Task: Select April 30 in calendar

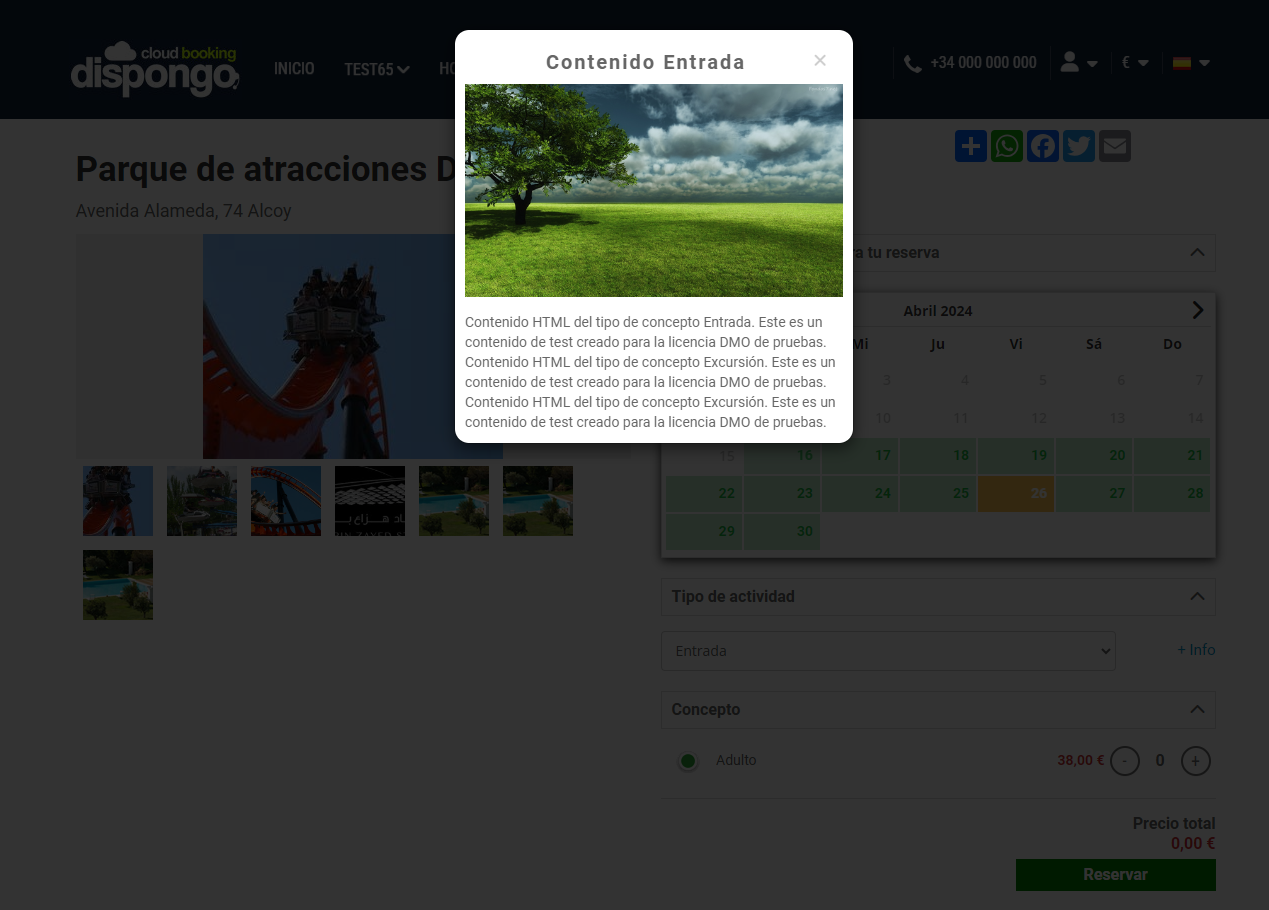Action: pos(782,532)
